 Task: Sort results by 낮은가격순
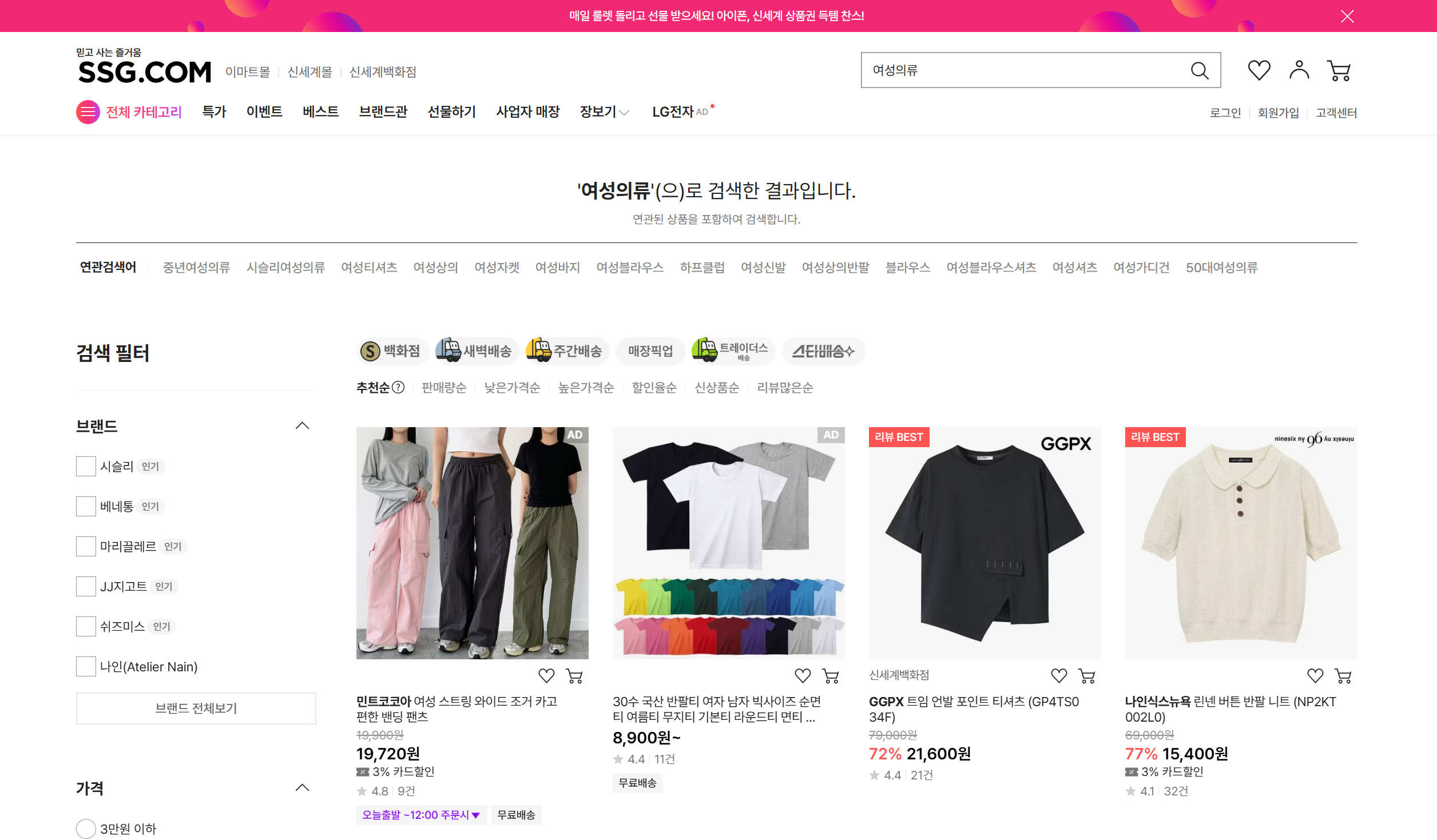click(x=512, y=388)
